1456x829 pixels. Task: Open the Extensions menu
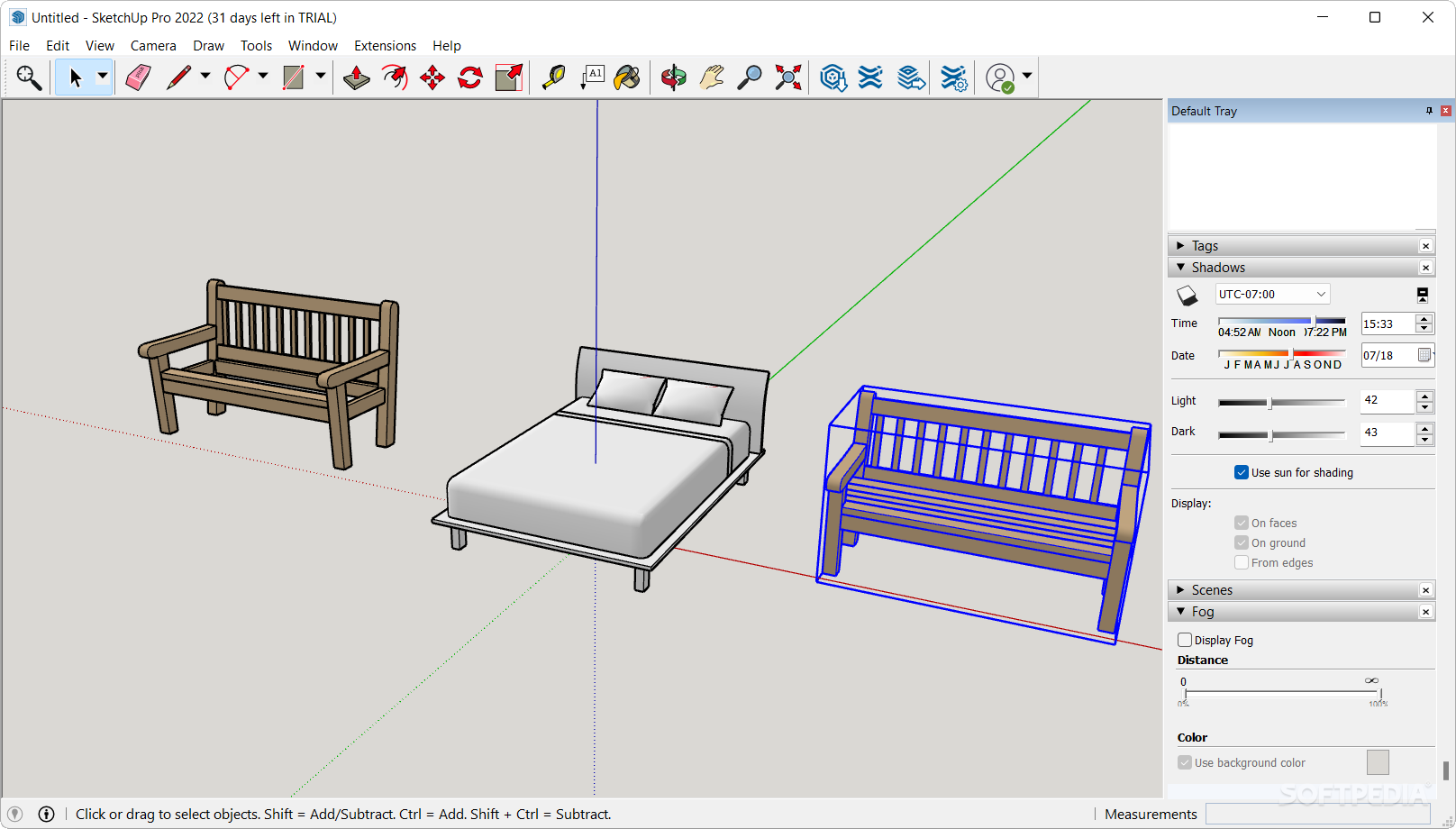[385, 45]
